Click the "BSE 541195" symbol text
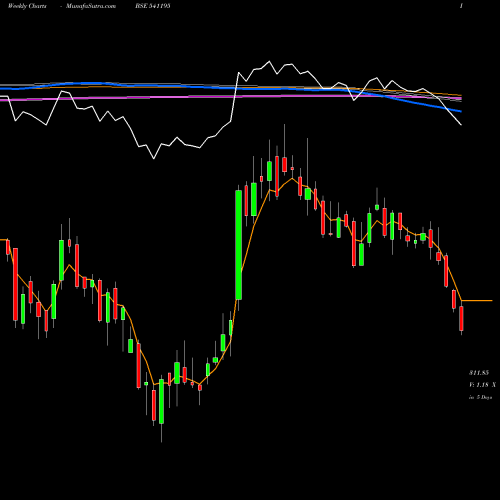The height and width of the screenshot is (500, 500). pyautogui.click(x=153, y=6)
